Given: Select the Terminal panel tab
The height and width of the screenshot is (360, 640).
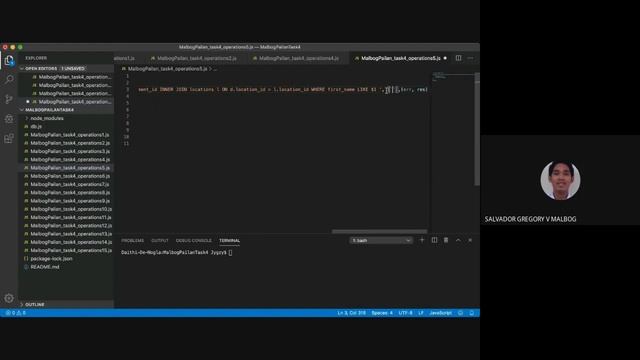Looking at the screenshot, I should click(229, 240).
